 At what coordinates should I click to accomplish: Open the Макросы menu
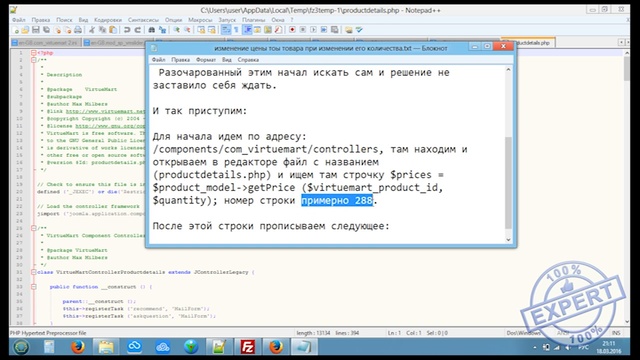coord(200,20)
